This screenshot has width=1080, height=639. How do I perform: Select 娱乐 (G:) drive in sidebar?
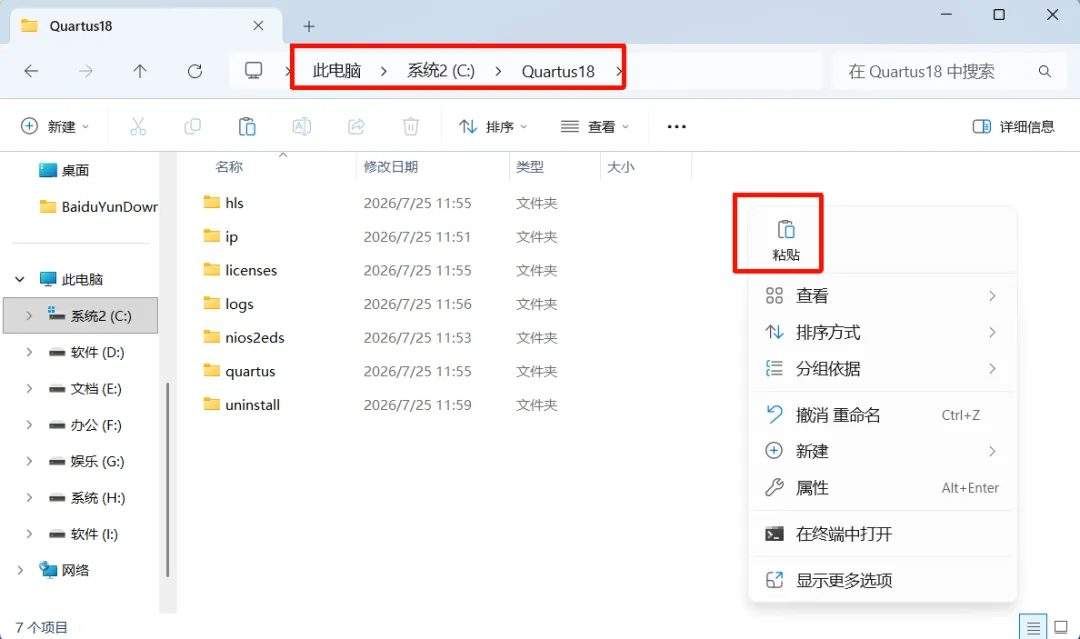click(x=87, y=461)
